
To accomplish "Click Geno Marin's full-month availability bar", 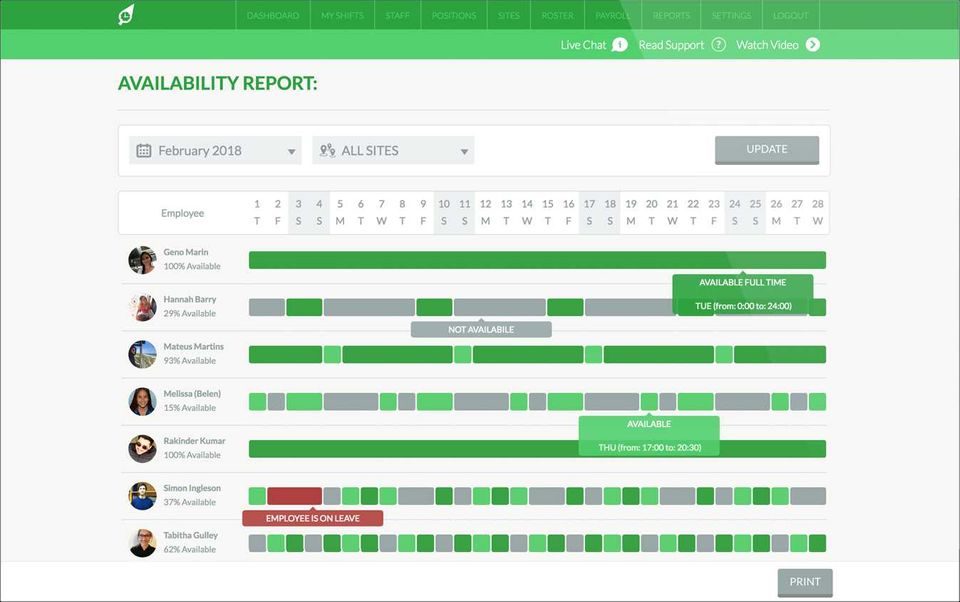I will 537,260.
